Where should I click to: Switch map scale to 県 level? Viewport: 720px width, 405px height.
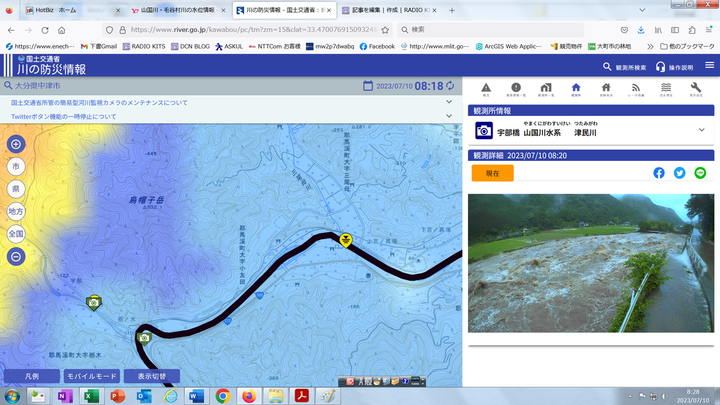click(16, 188)
